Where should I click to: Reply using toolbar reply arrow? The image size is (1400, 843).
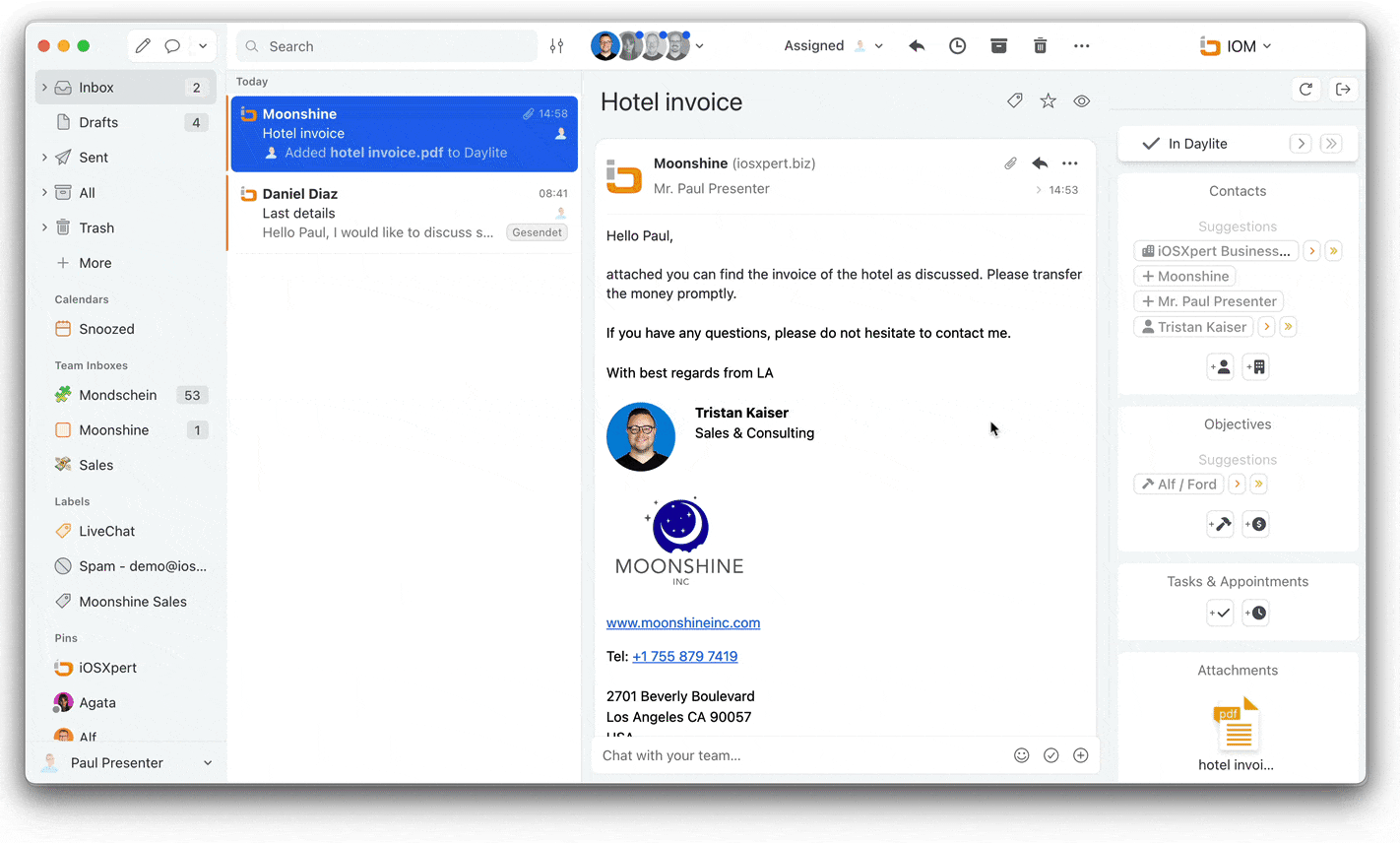(x=917, y=46)
